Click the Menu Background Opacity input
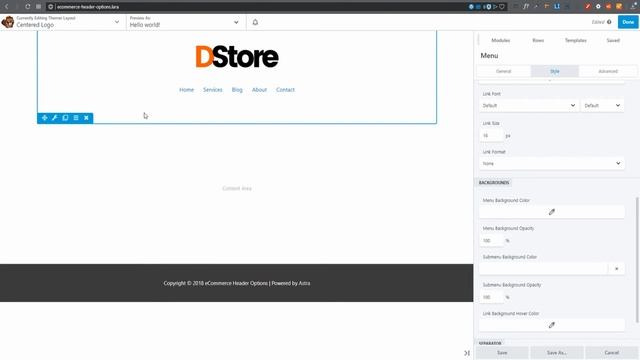Image resolution: width=640 pixels, height=360 pixels. click(491, 241)
